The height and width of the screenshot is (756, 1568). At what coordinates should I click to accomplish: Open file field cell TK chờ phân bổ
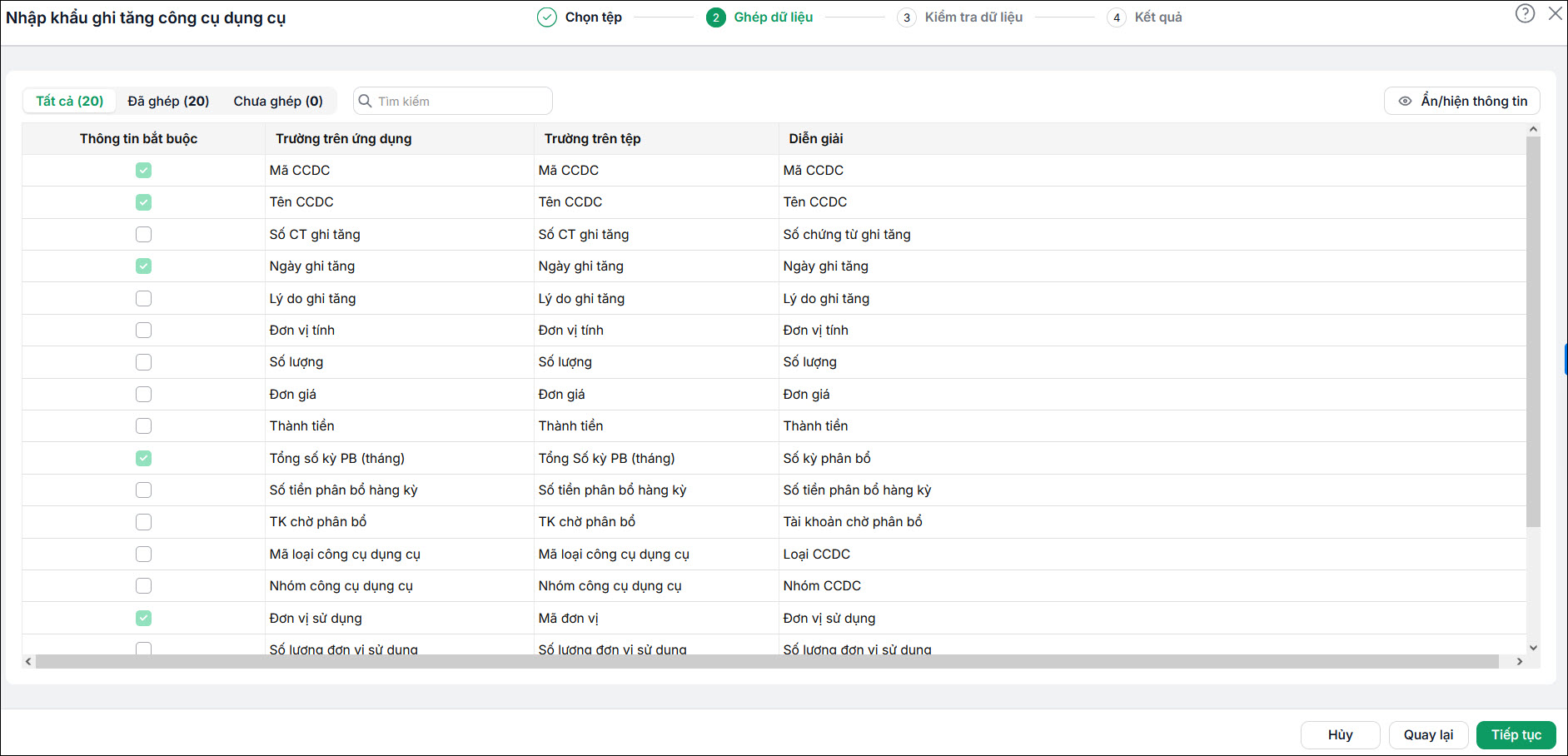(656, 522)
